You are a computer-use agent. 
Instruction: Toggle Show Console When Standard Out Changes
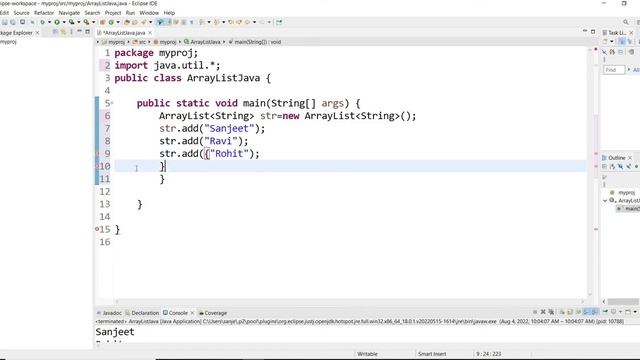(587, 312)
